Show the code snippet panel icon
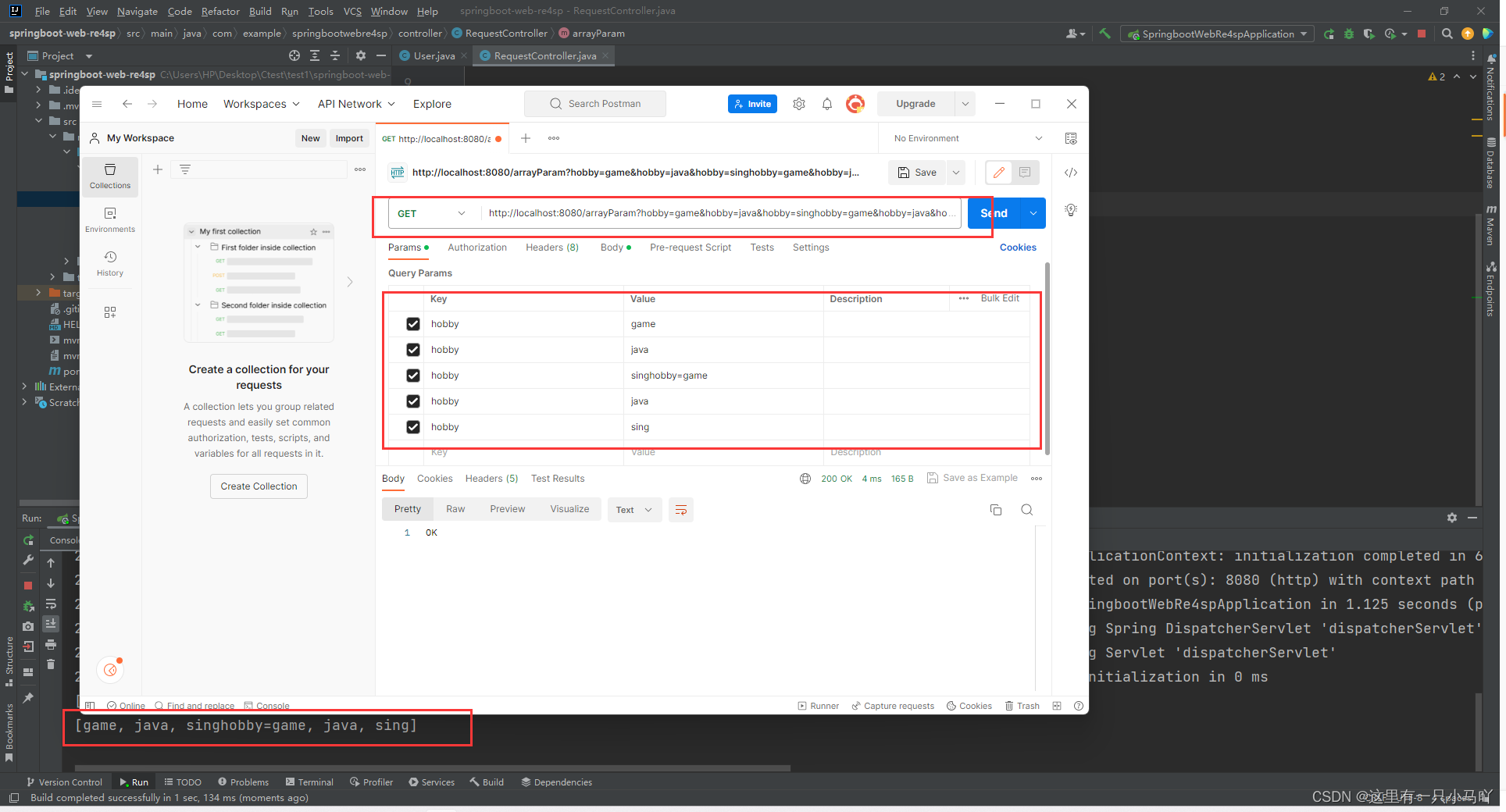This screenshot has height=812, width=1506. click(x=1071, y=173)
